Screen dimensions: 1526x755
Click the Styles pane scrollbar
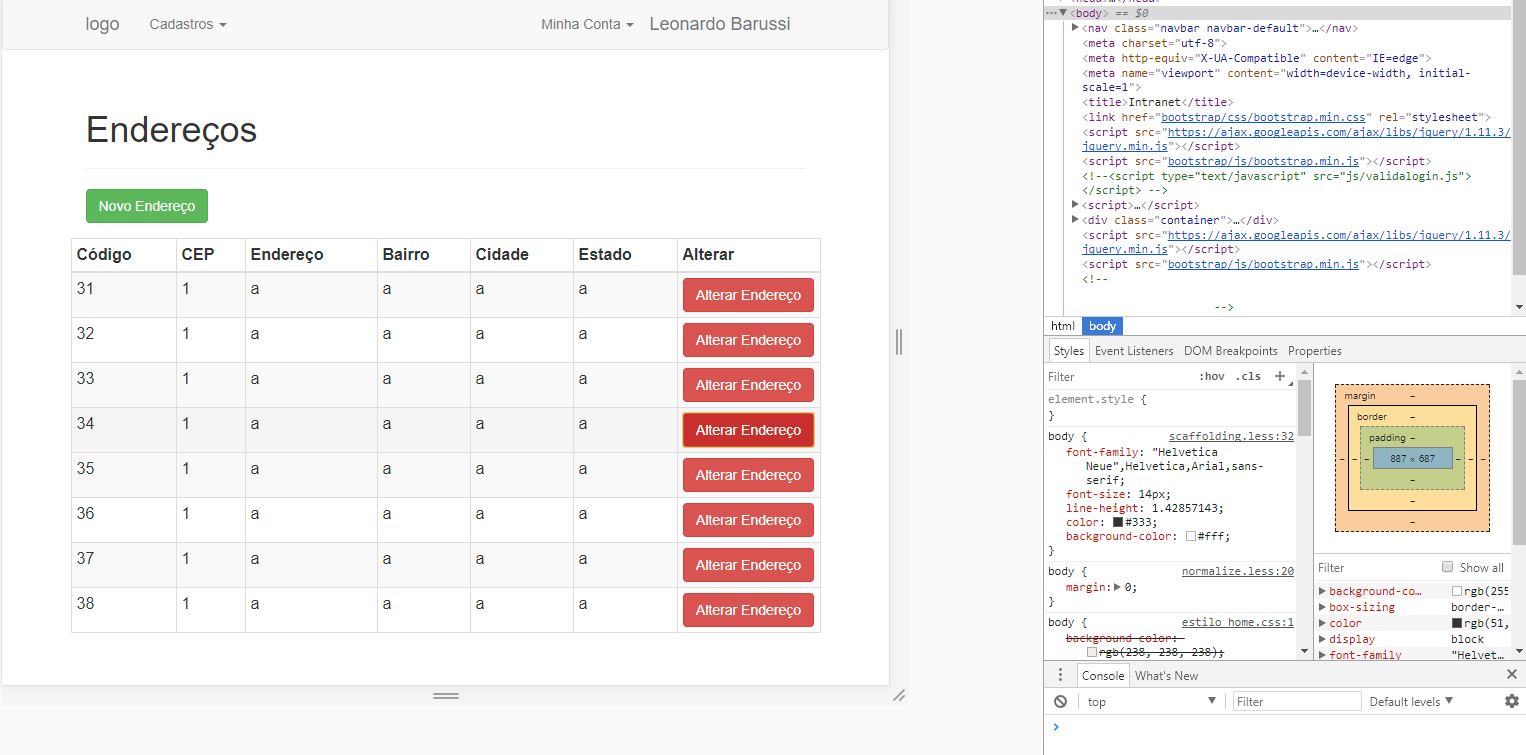coord(1304,406)
